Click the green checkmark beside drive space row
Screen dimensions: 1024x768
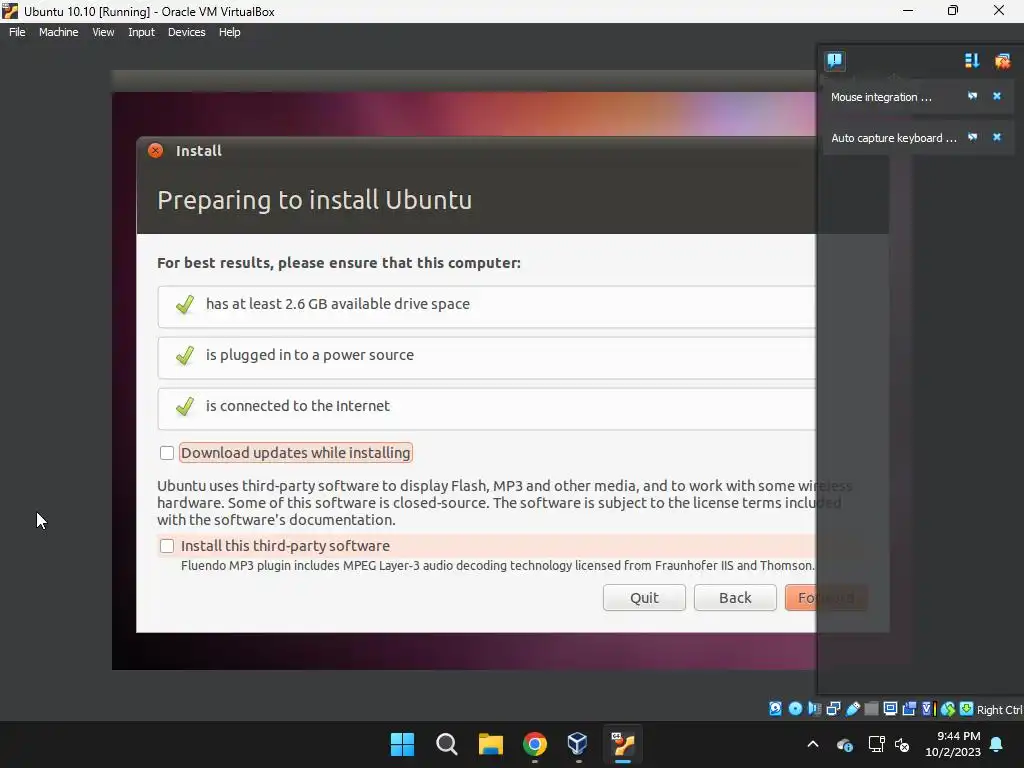click(x=185, y=304)
